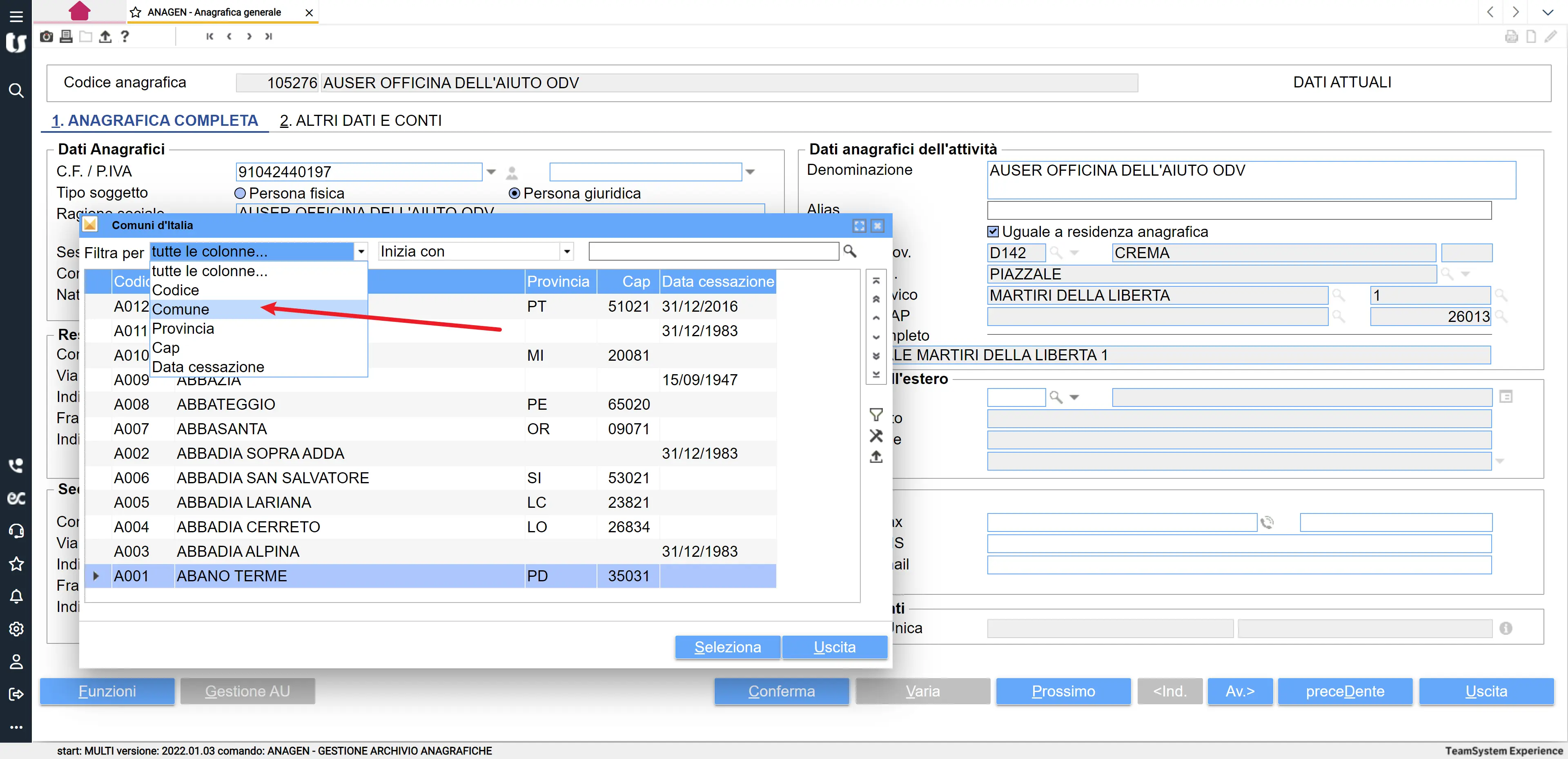Switch to the 2. ALTRI DATI E CONTI tab
Viewport: 1568px width, 759px height.
coord(360,121)
